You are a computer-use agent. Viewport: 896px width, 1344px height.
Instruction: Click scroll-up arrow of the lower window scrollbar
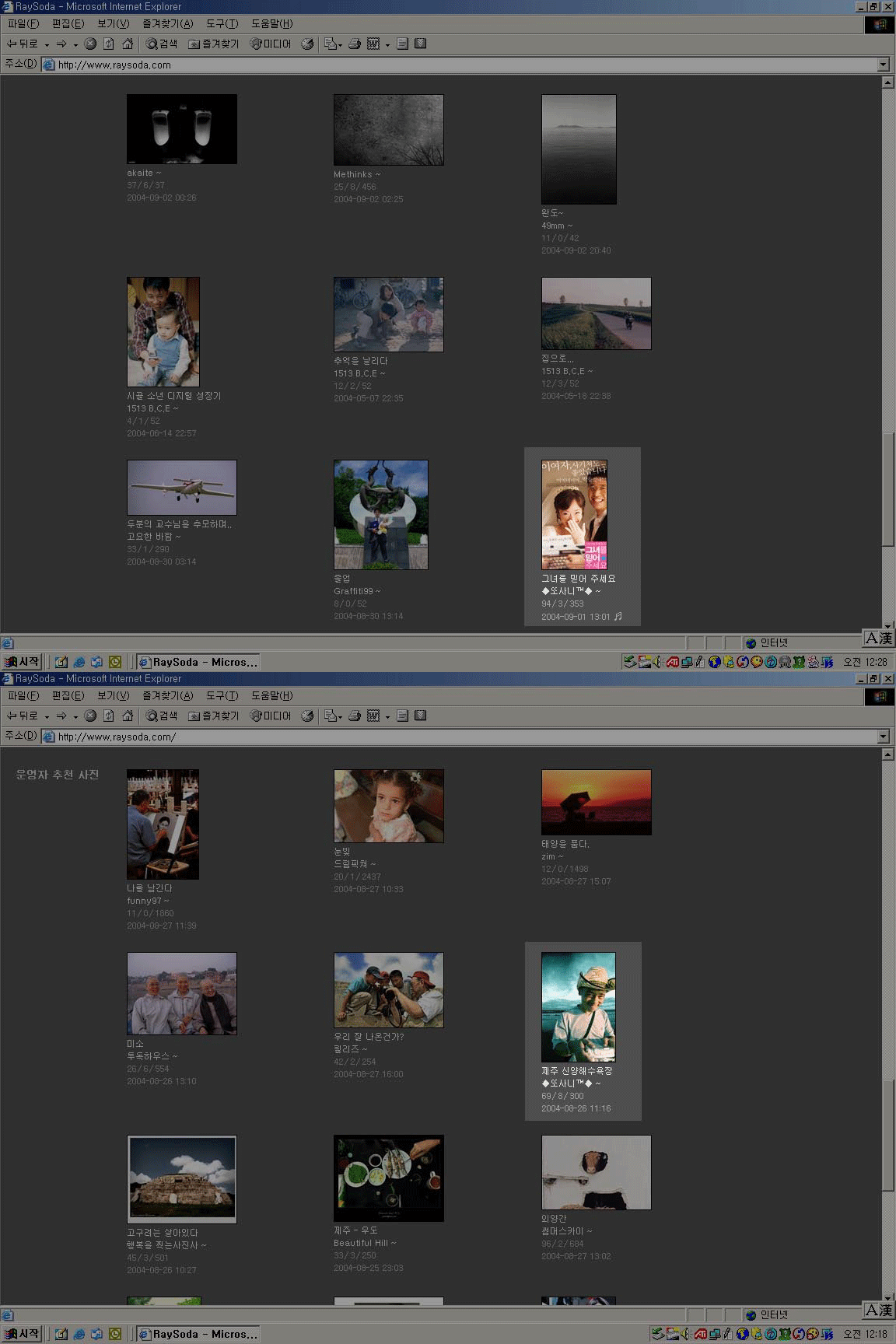click(x=887, y=754)
